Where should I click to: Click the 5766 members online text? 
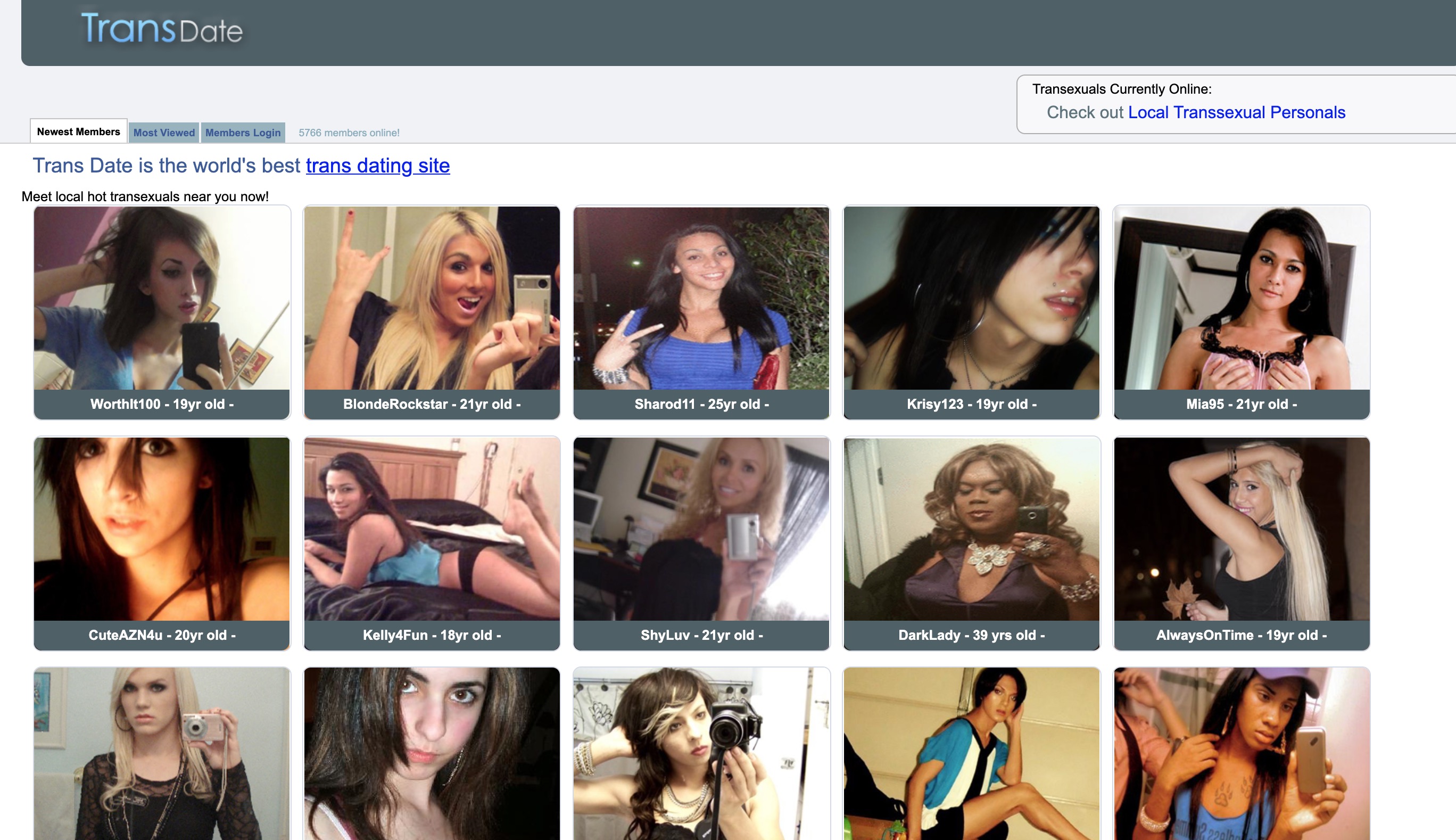(349, 132)
